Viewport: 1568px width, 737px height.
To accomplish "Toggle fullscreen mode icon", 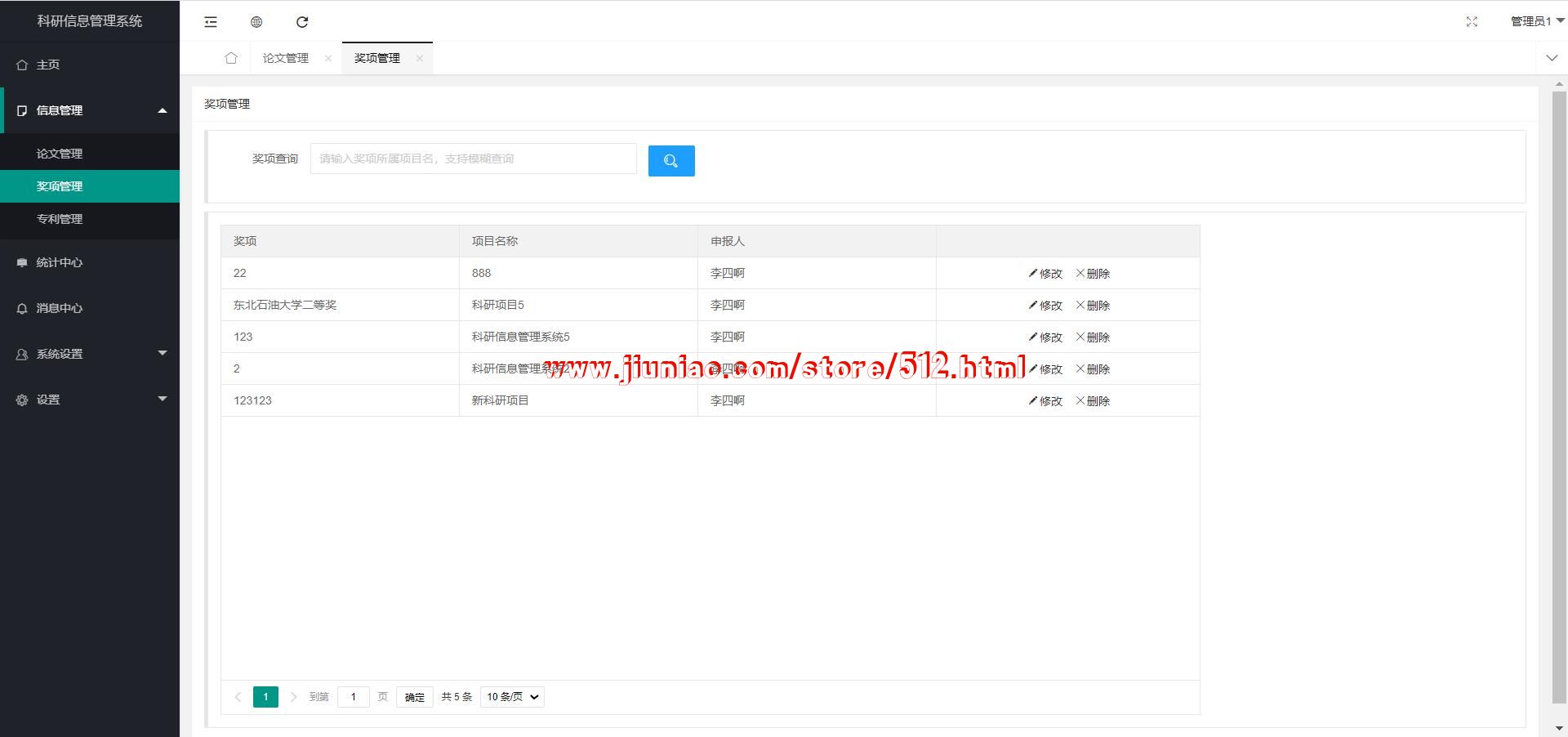I will 1472,22.
